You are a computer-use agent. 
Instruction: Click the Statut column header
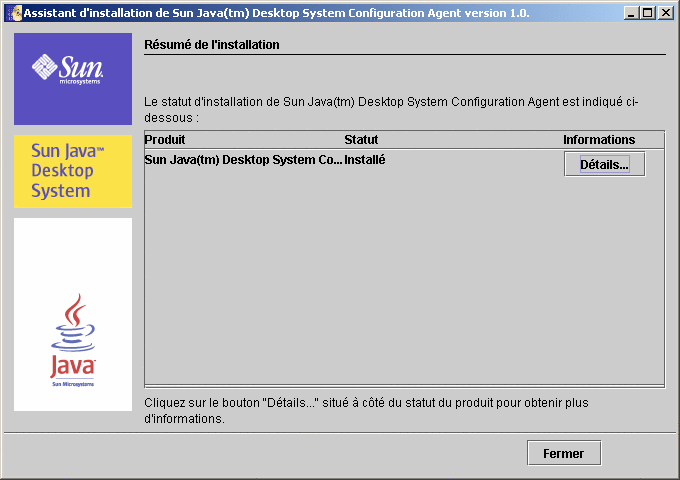[x=361, y=140]
